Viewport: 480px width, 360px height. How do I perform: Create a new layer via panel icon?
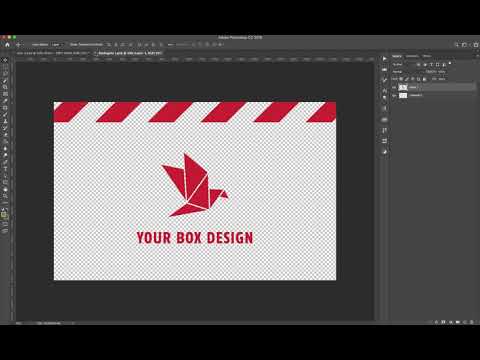point(465,322)
